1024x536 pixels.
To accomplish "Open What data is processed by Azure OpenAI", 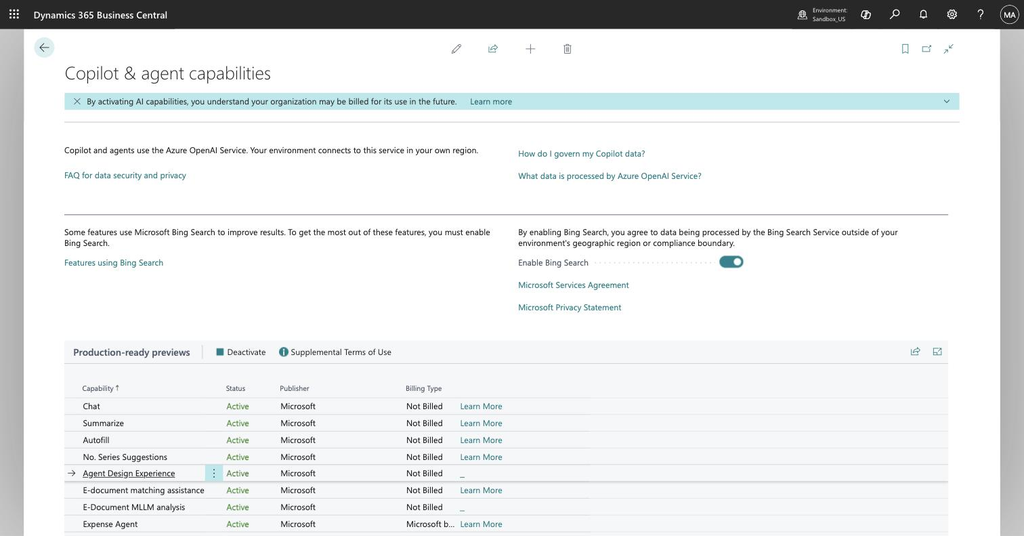I will tap(610, 176).
